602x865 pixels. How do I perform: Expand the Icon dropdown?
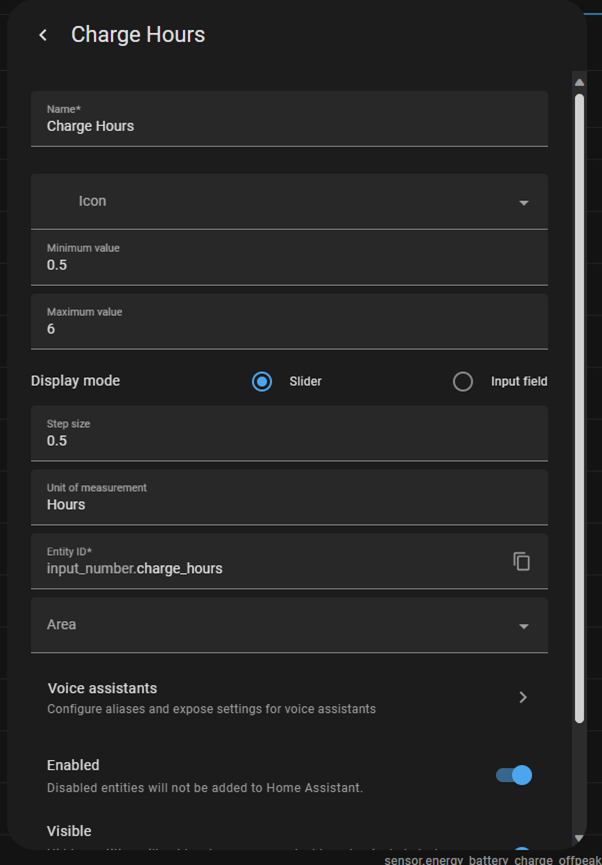coord(289,202)
